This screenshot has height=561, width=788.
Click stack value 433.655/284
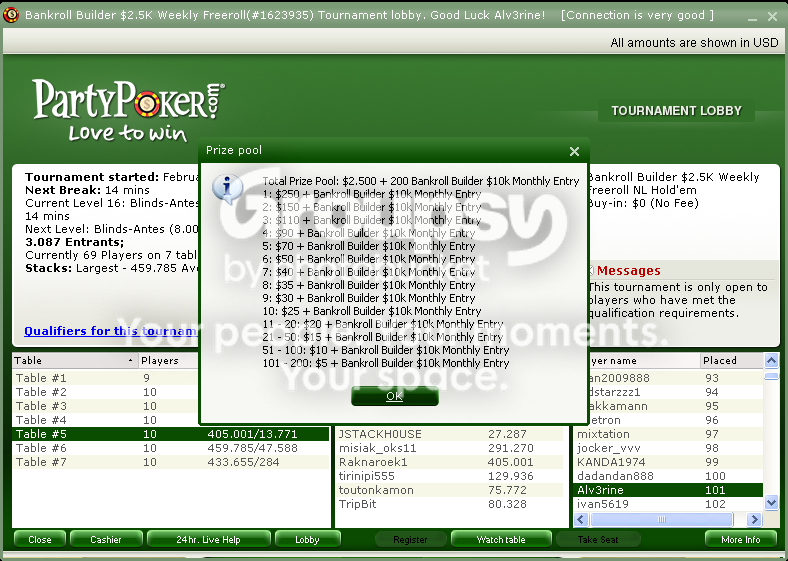coord(243,462)
